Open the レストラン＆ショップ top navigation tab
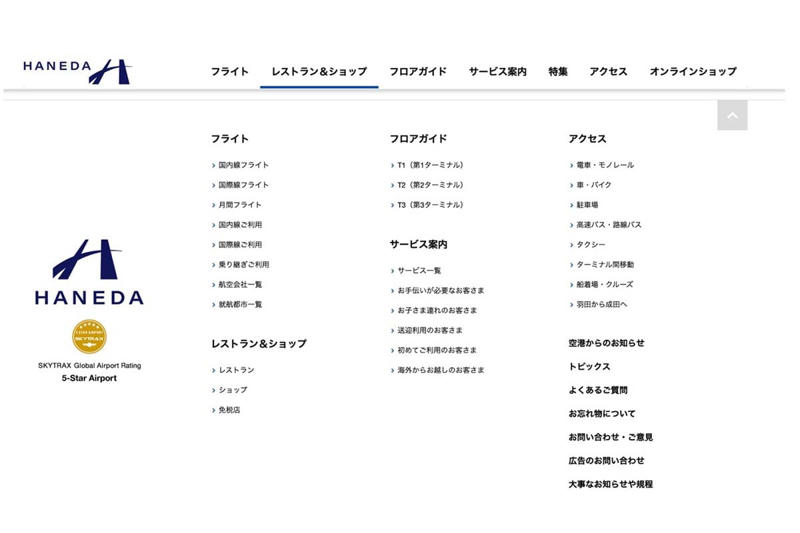800x533 pixels. point(319,71)
